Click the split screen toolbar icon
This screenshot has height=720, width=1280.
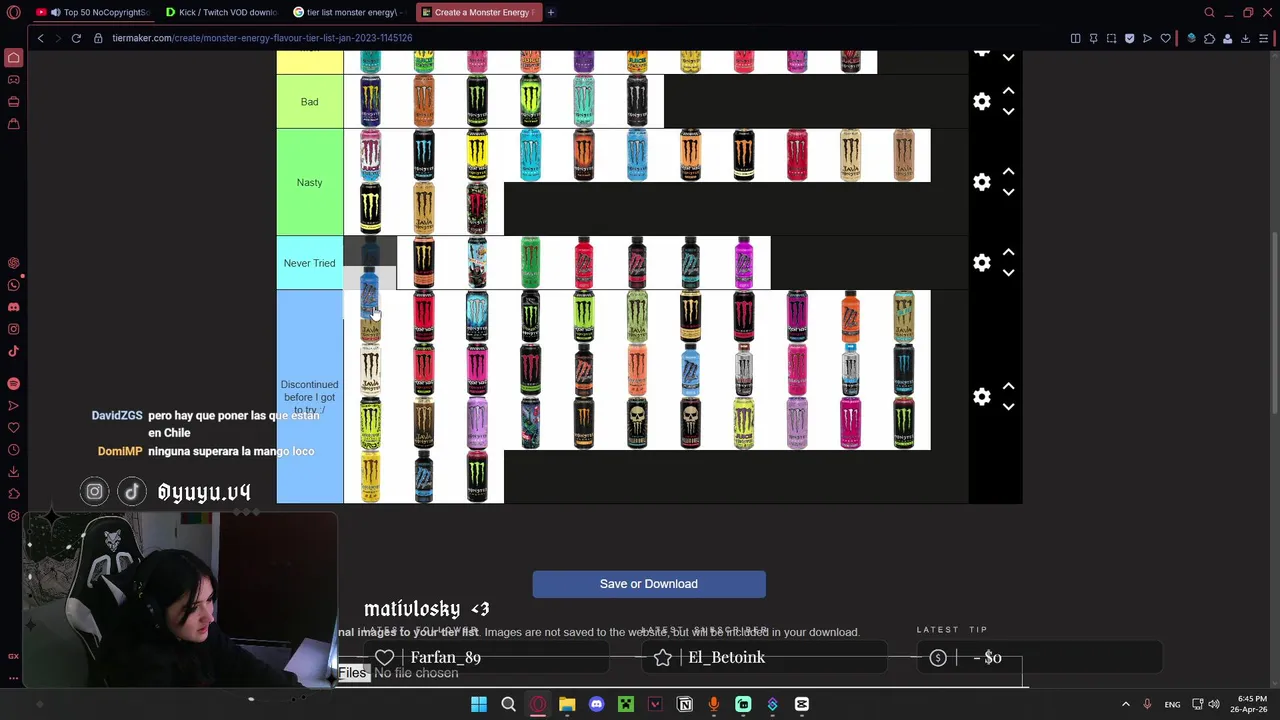pyautogui.click(x=1075, y=38)
